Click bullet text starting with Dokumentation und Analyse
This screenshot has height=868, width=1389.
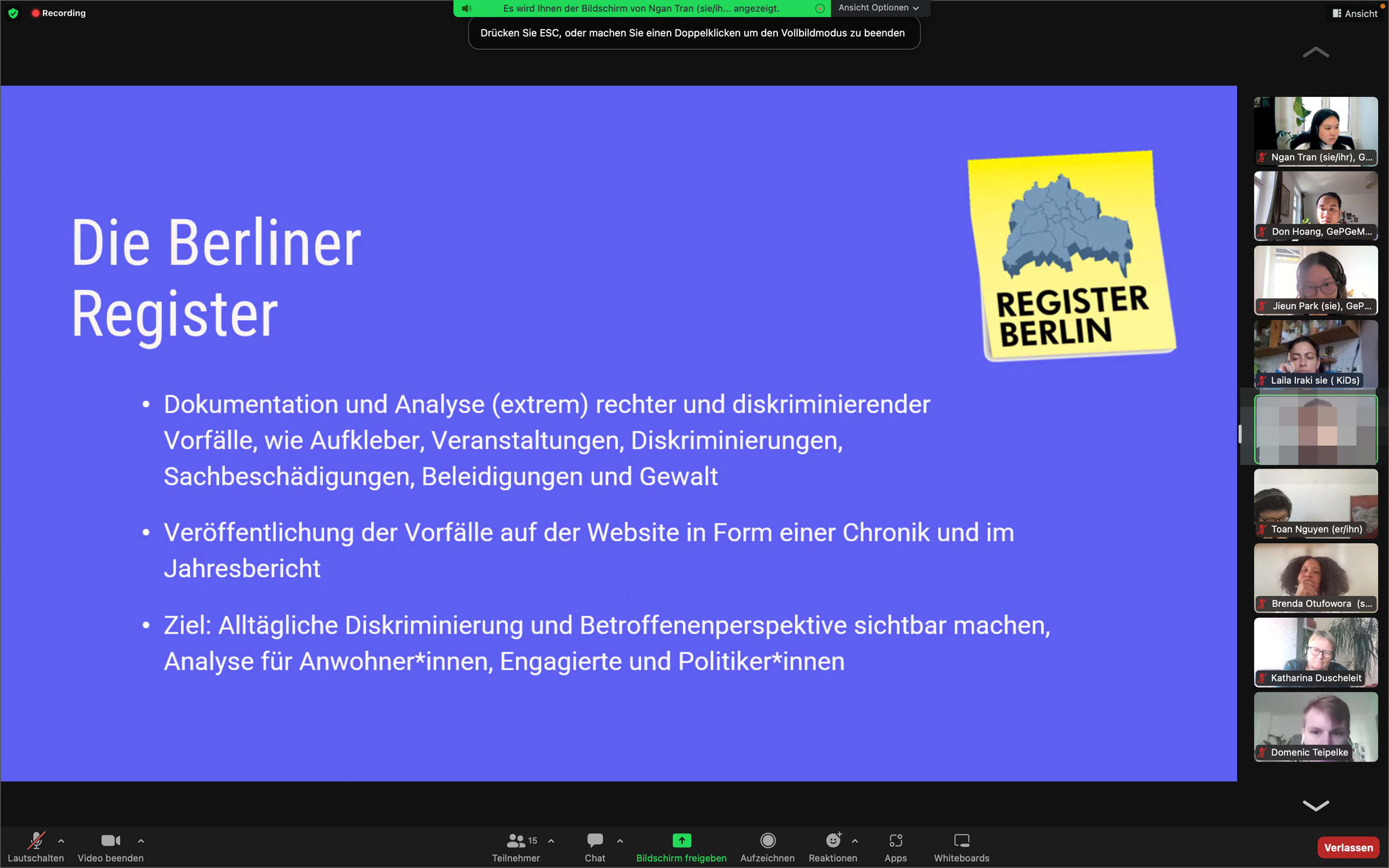547,440
